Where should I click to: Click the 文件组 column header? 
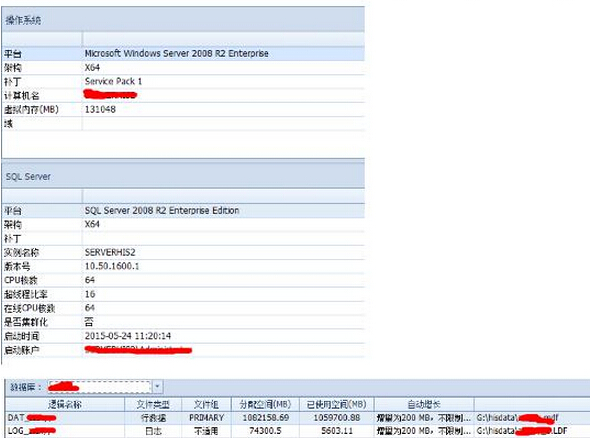pyautogui.click(x=206, y=405)
